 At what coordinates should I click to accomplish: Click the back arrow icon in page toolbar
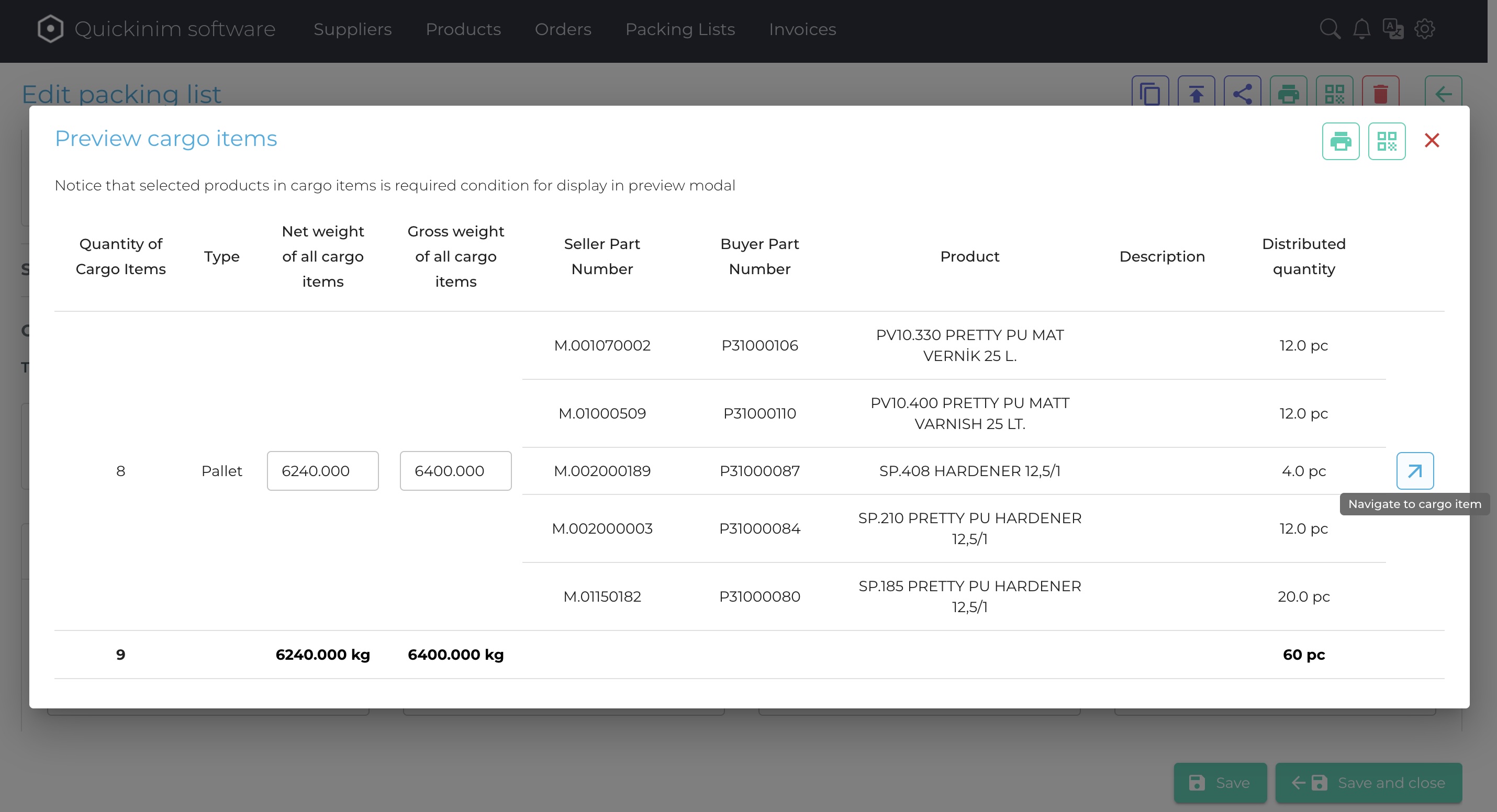point(1443,93)
